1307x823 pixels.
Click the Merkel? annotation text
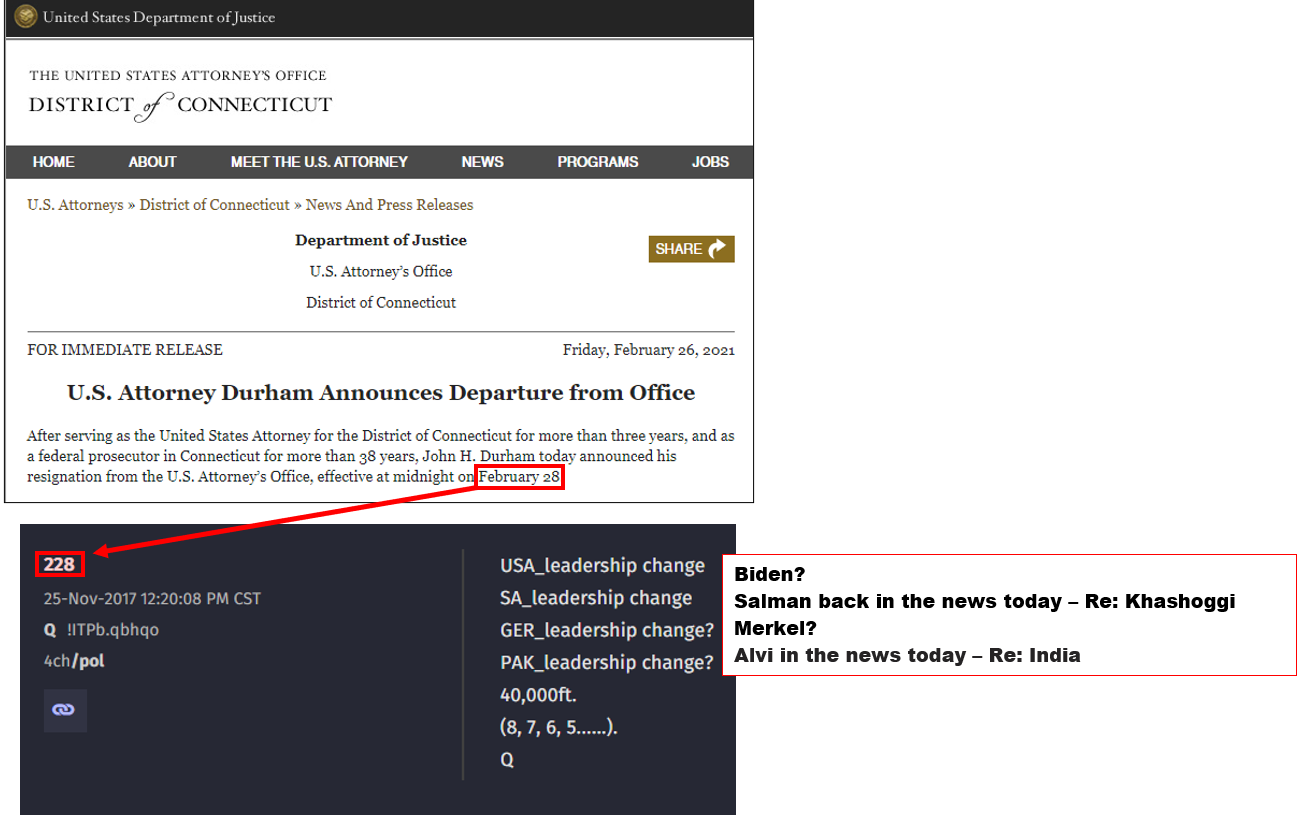[776, 628]
